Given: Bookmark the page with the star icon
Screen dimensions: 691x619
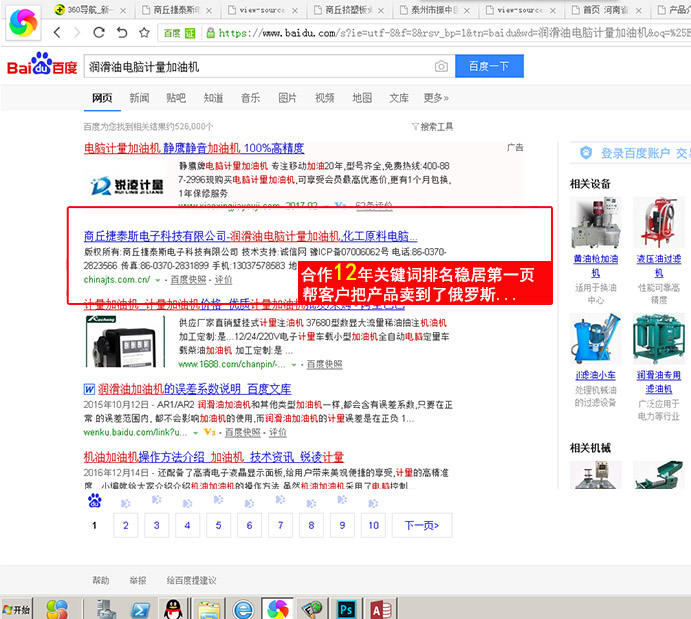Looking at the screenshot, I should point(144,32).
